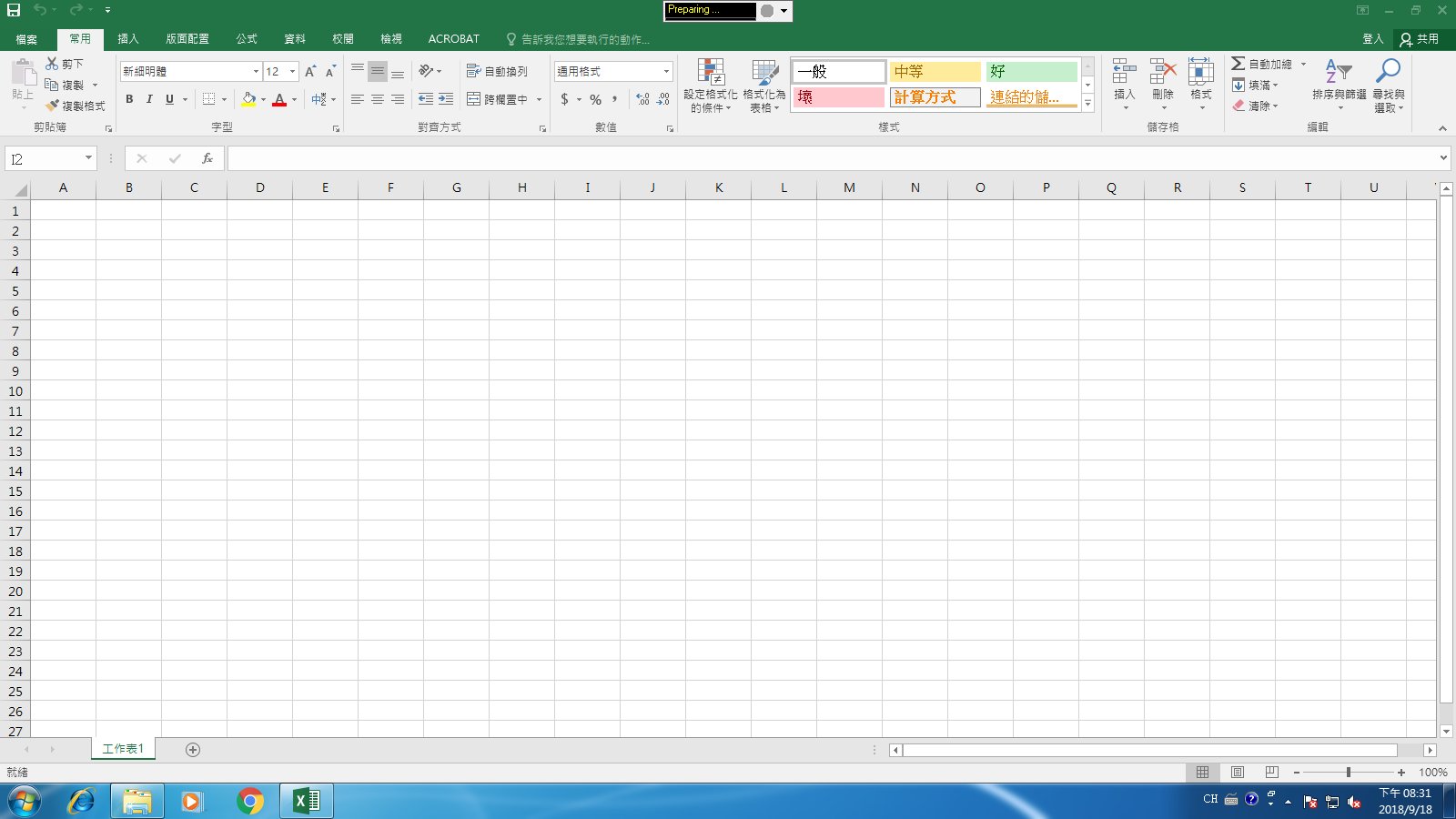
Task: Decrease font size with the smaller A icon
Action: [x=330, y=71]
